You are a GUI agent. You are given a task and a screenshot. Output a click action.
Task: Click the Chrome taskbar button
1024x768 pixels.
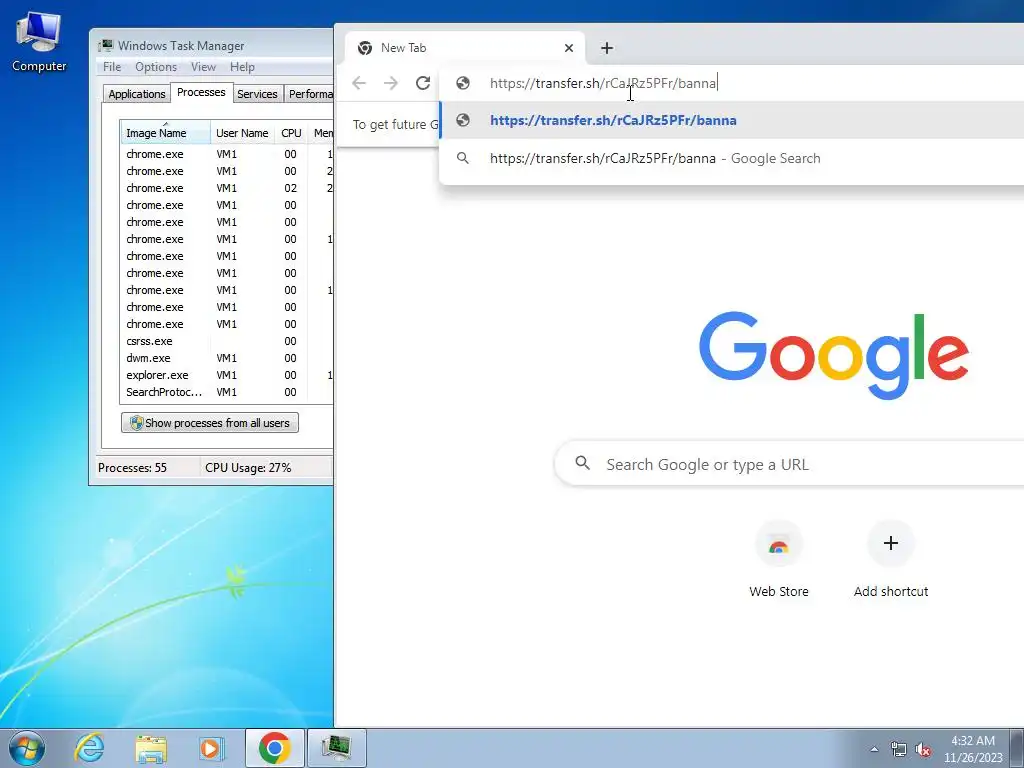tap(274, 748)
